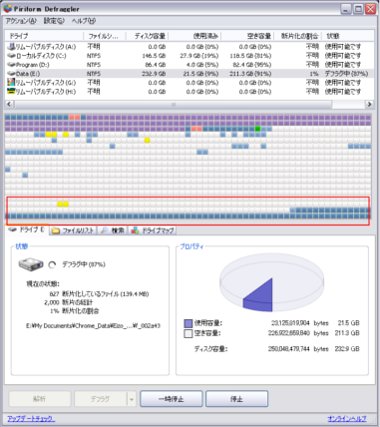
Task: Select Program (D:) drive icon
Action: tap(11, 65)
